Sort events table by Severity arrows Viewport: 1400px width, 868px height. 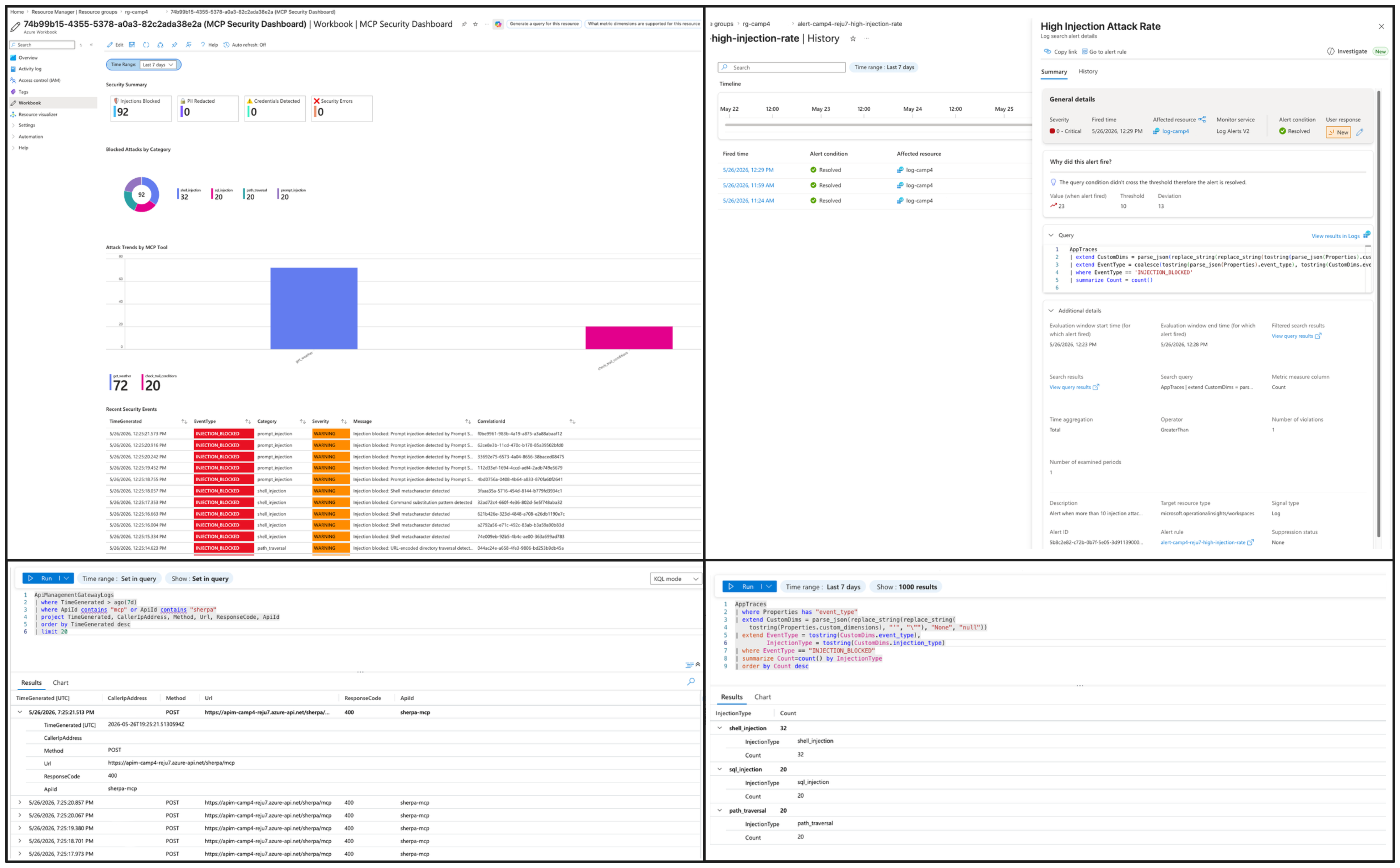click(x=344, y=421)
